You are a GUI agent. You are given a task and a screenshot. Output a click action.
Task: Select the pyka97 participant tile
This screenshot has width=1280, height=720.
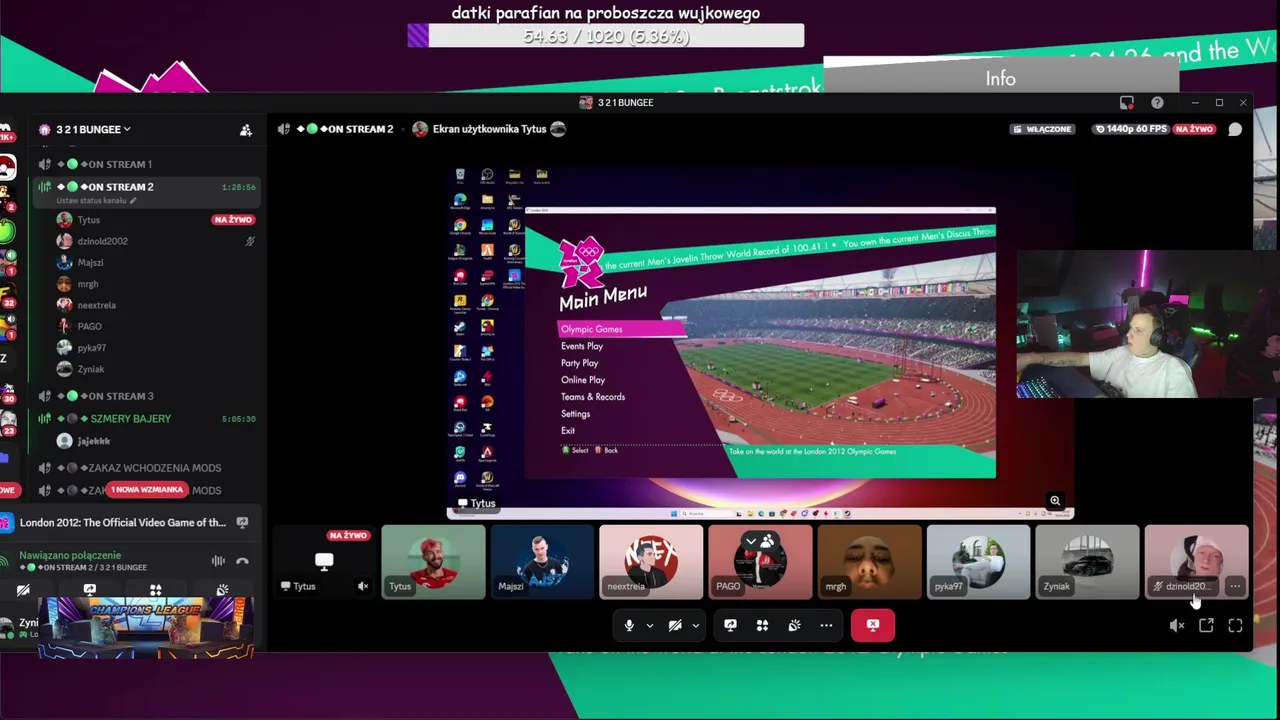(978, 562)
